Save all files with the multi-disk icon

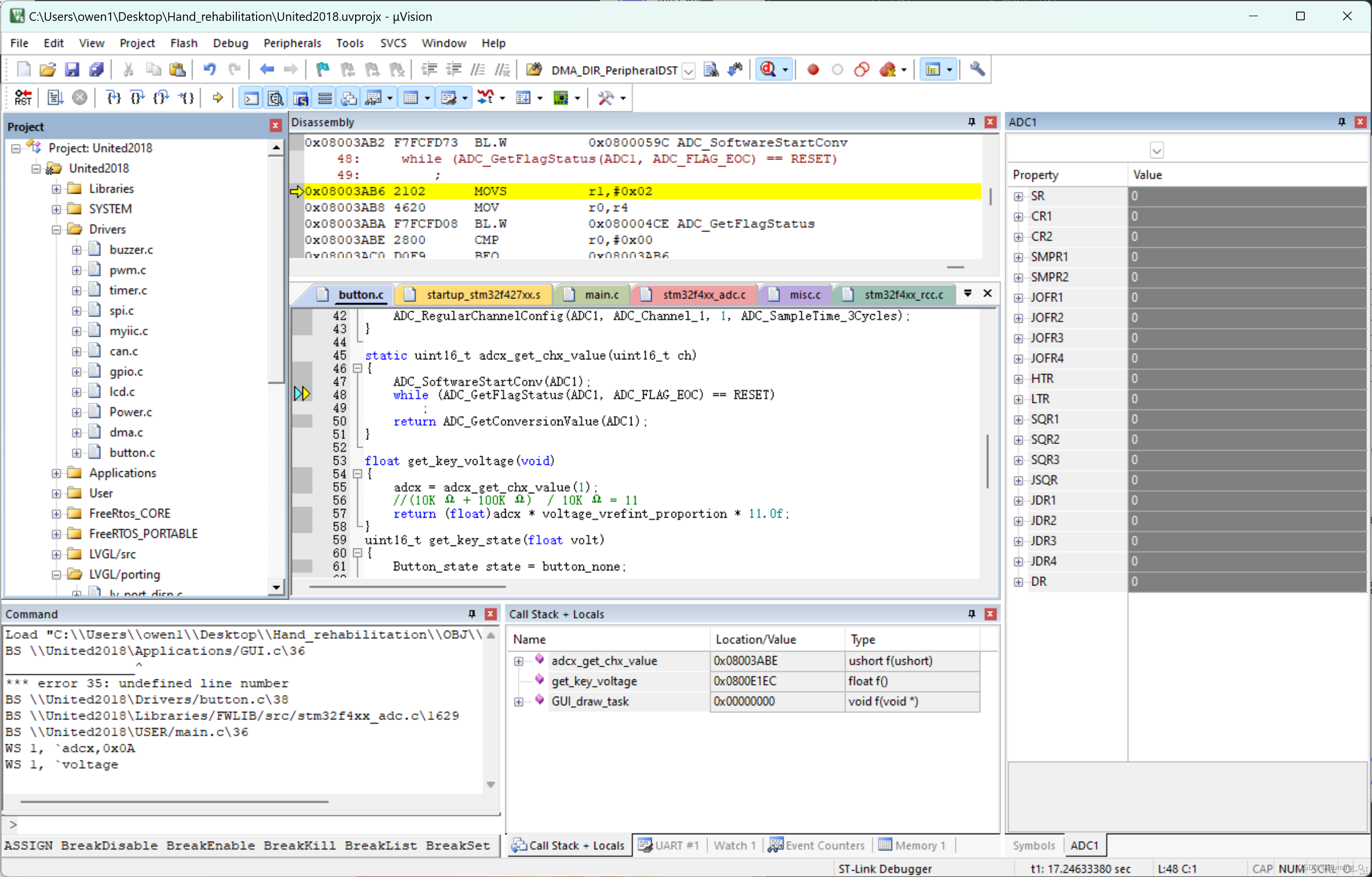click(96, 69)
